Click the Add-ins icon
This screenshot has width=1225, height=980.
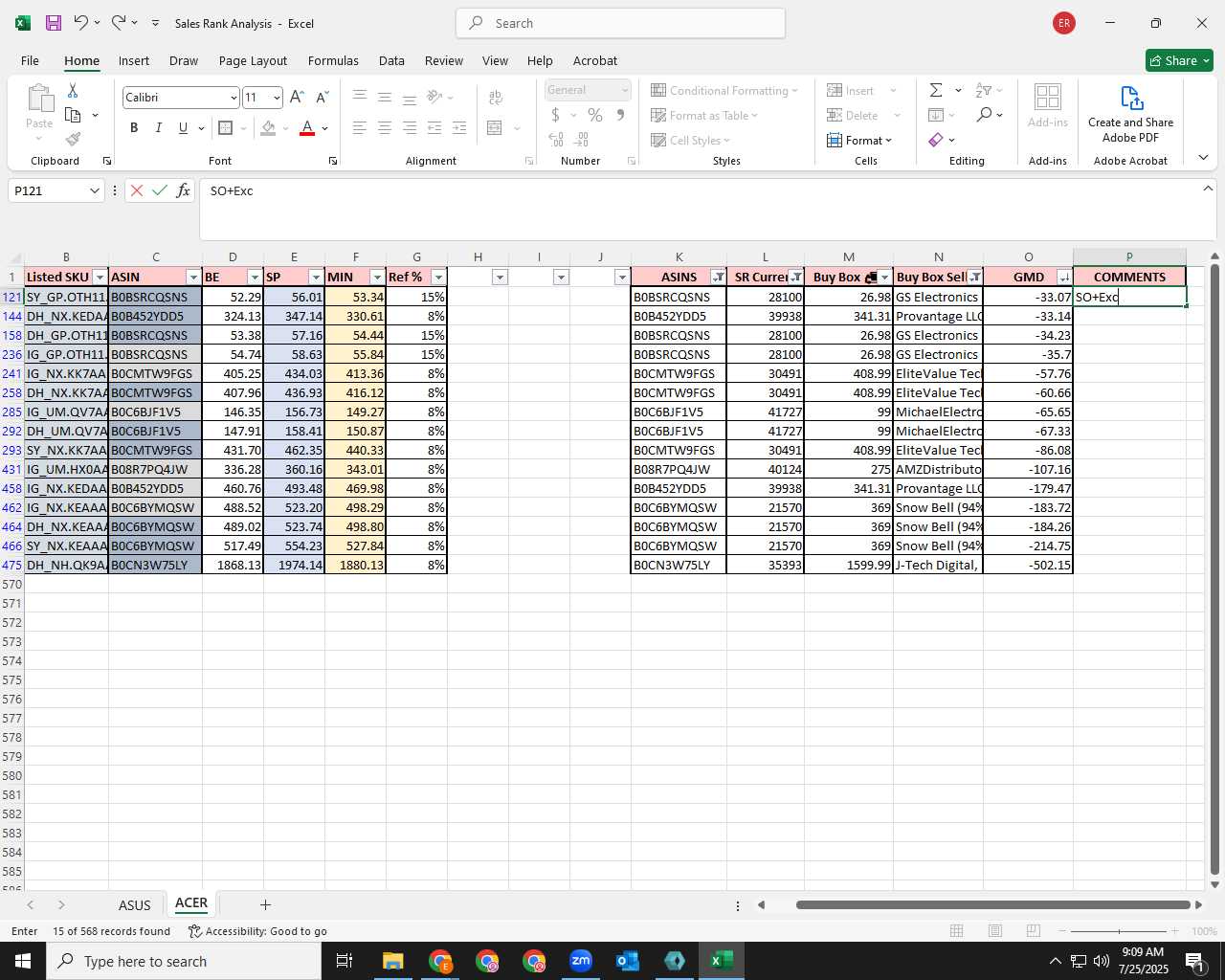point(1048,104)
